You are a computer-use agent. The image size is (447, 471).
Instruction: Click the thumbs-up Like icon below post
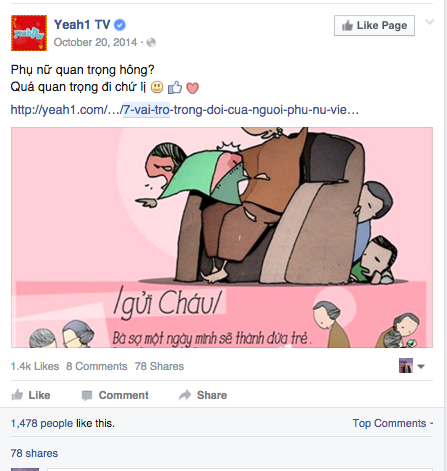click(17, 395)
